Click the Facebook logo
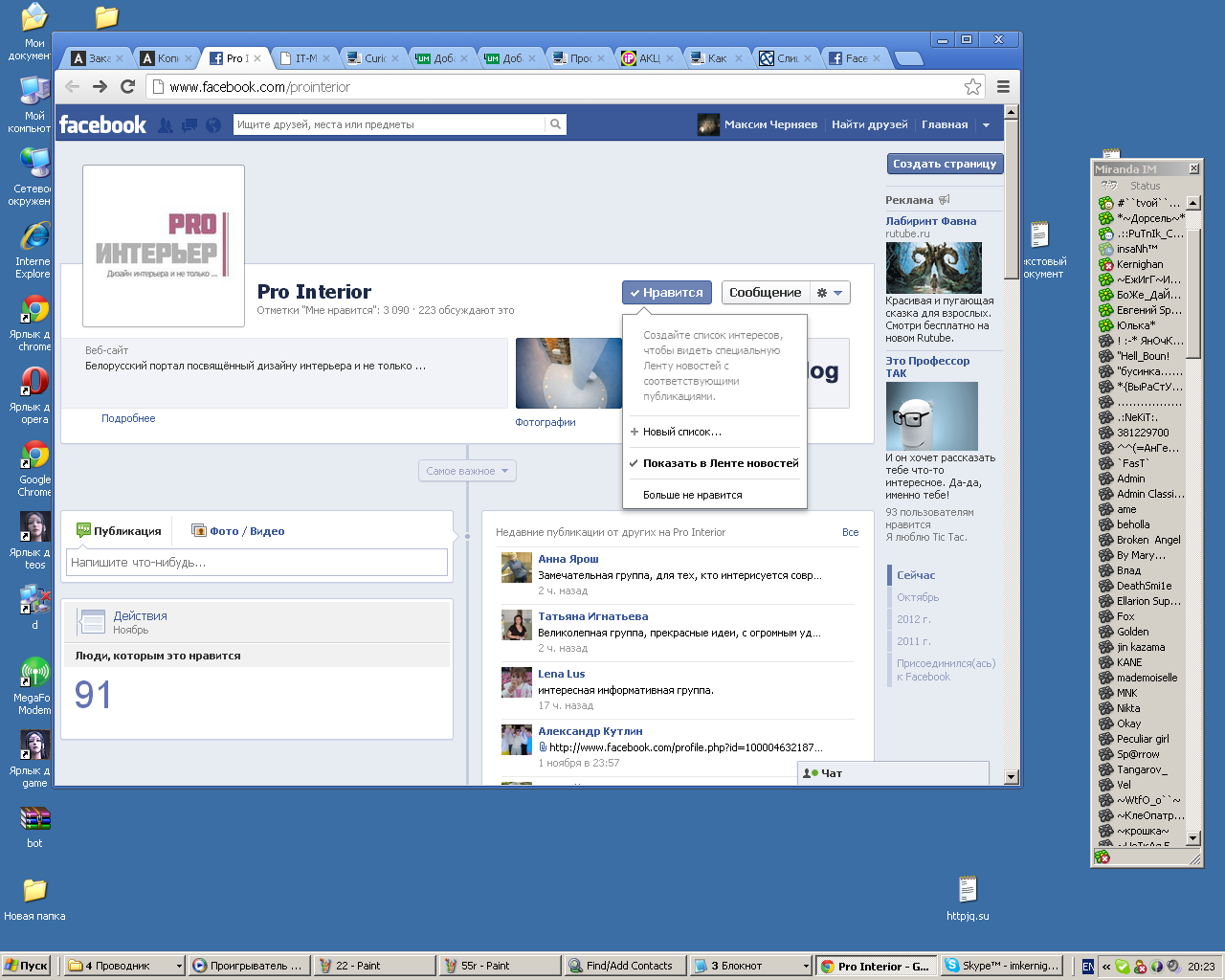1225x980 pixels. click(102, 124)
